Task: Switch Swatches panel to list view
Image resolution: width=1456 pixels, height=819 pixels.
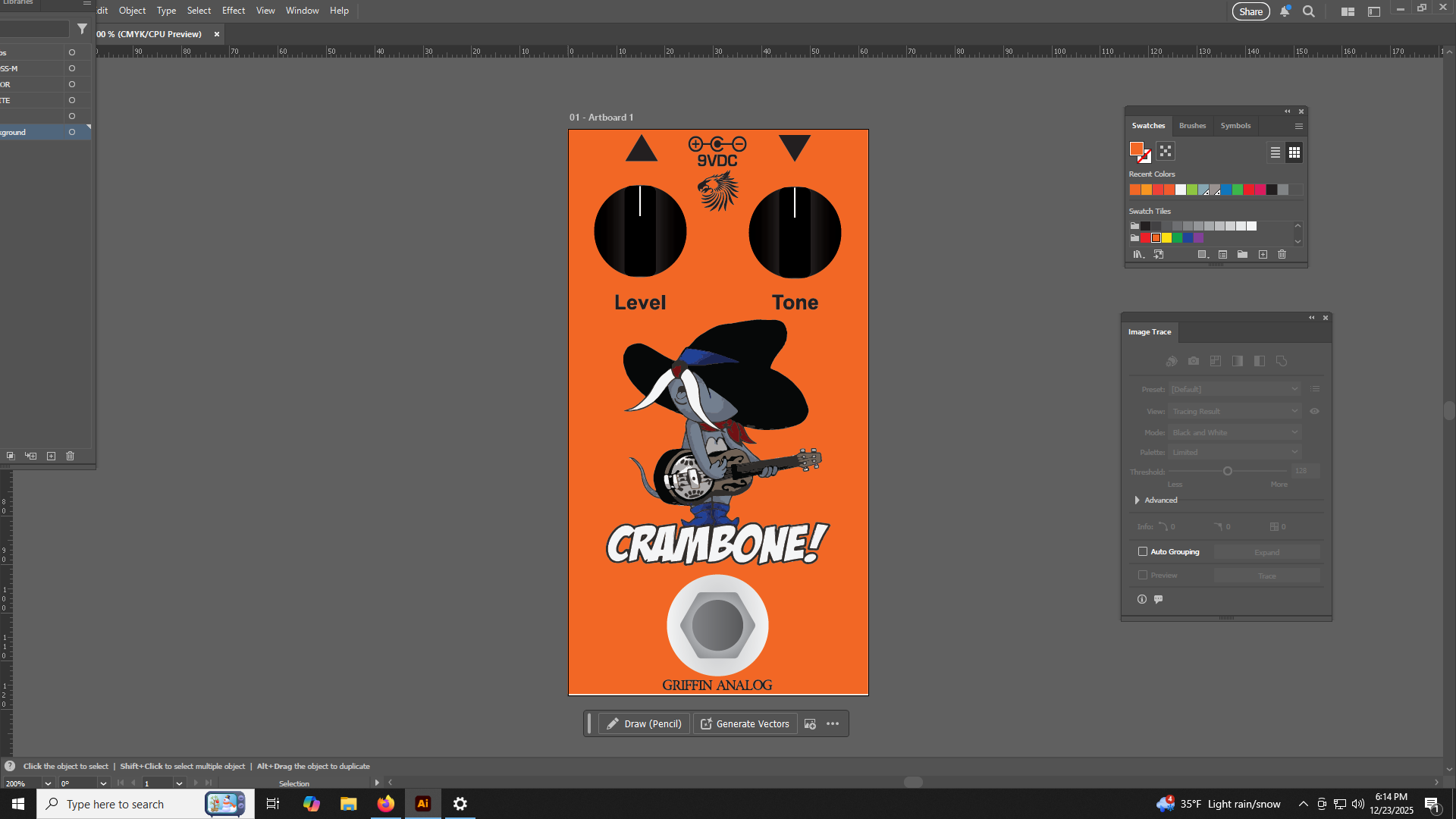Action: [x=1276, y=152]
